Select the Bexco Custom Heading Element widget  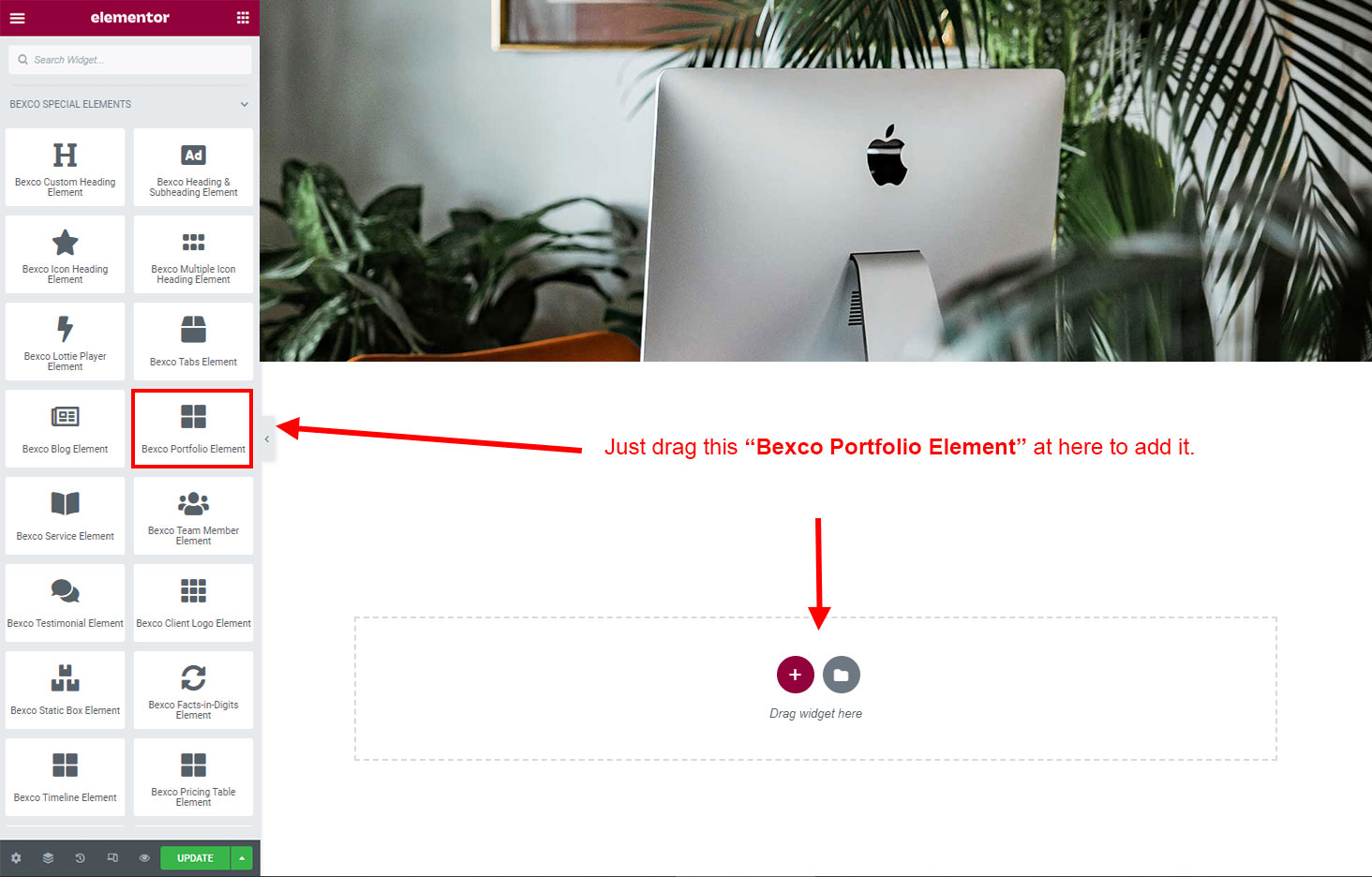pyautogui.click(x=65, y=167)
